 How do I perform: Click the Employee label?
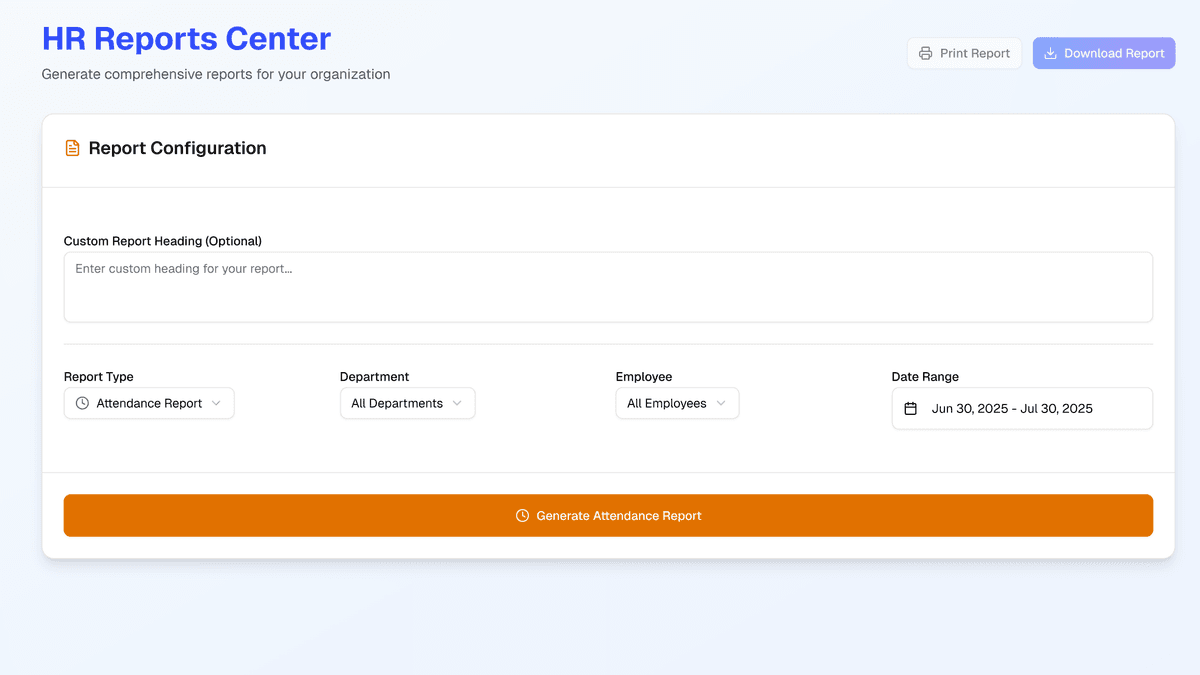point(644,377)
